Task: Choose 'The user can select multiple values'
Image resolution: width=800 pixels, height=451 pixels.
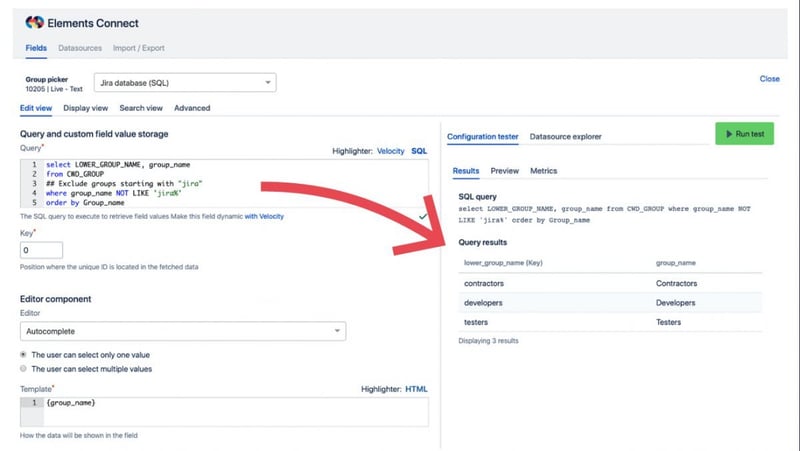Action: click(x=23, y=368)
